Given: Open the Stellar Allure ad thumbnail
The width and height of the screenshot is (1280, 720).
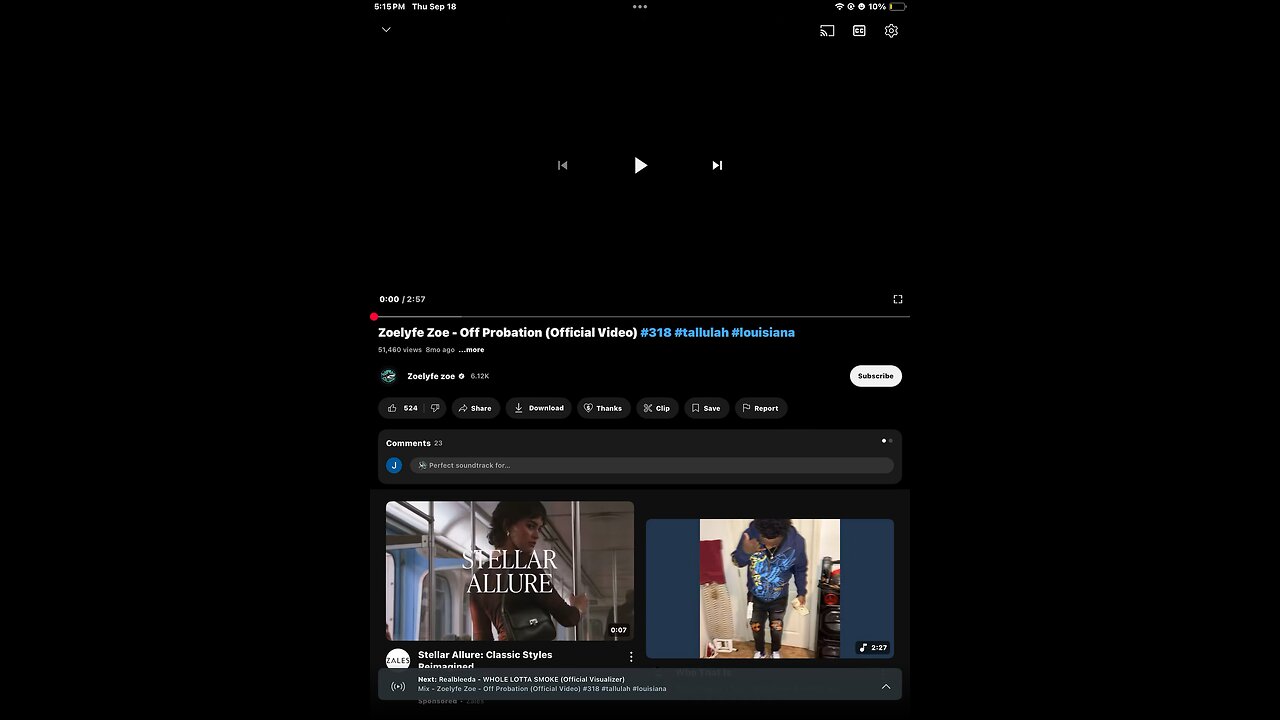Looking at the screenshot, I should tap(510, 571).
